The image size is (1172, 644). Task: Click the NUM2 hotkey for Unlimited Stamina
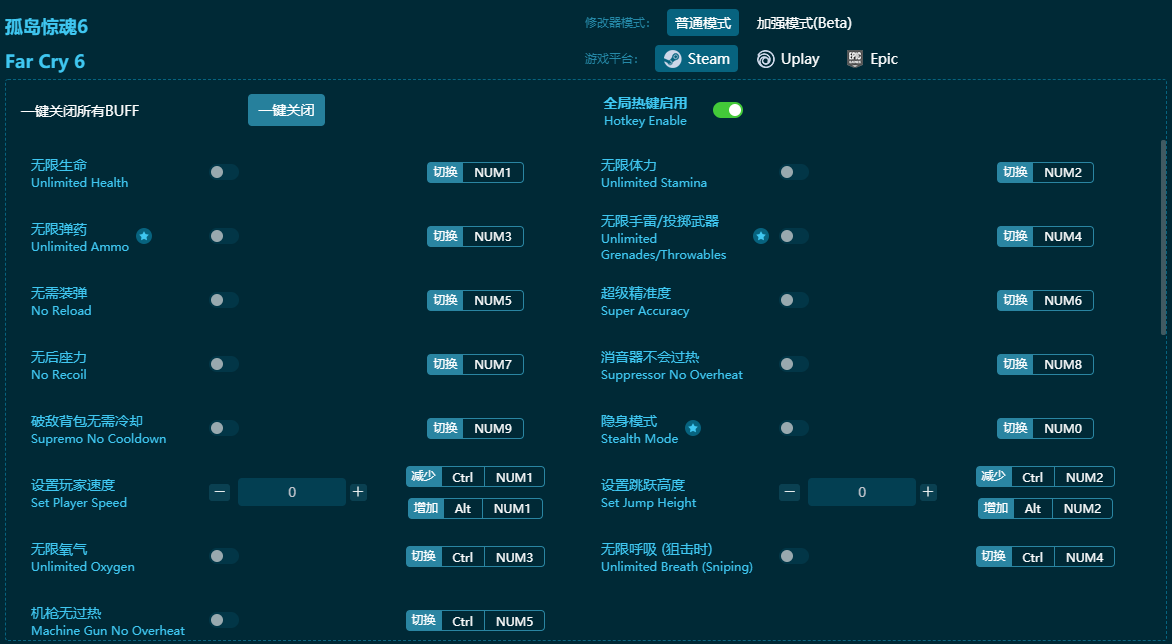(1045, 173)
